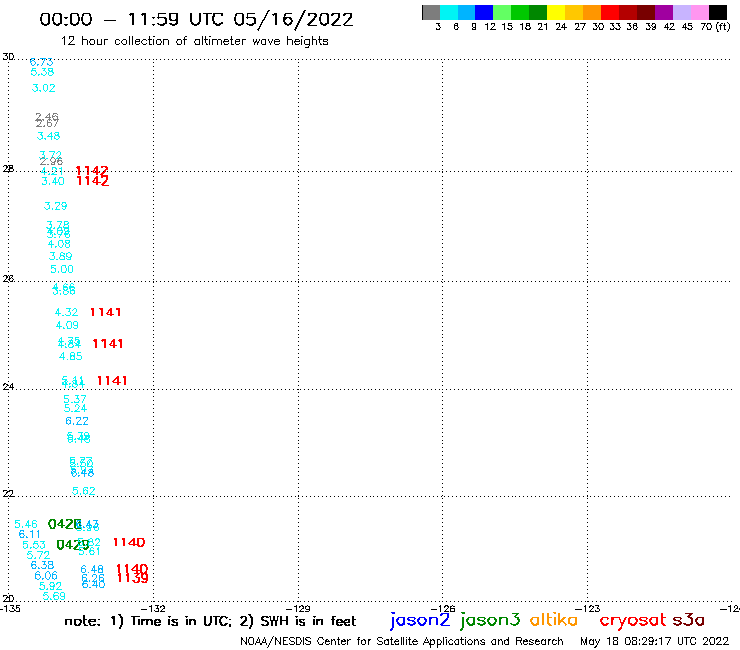Select the pink legend swatch
The width and height of the screenshot is (740, 650).
[699, 12]
